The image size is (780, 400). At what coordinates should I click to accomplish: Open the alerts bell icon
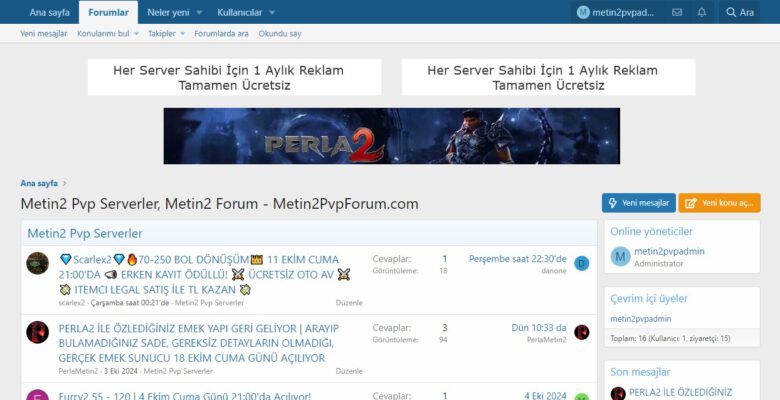[701, 12]
